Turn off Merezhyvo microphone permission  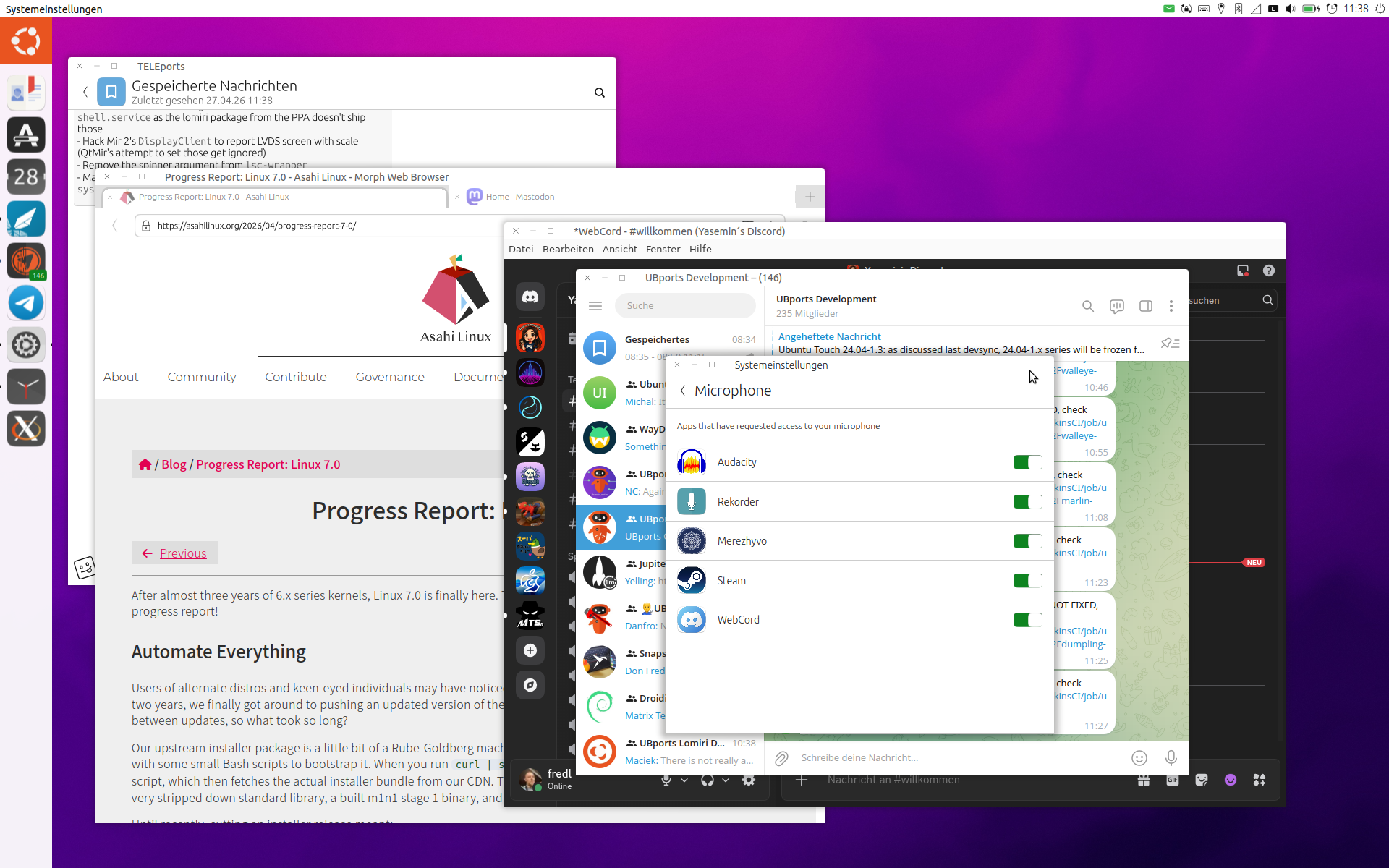1027,541
